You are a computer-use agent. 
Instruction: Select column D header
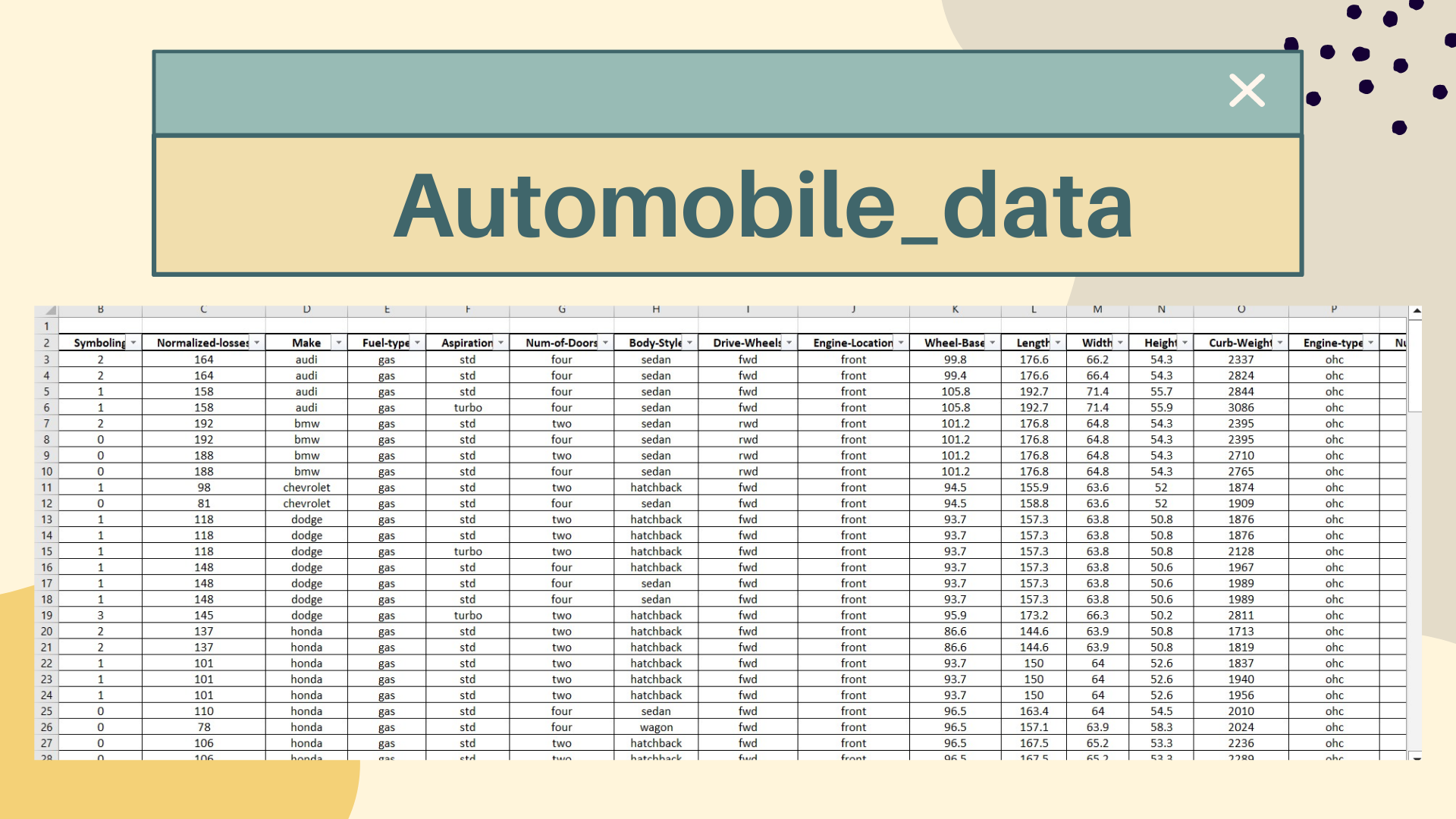306,310
